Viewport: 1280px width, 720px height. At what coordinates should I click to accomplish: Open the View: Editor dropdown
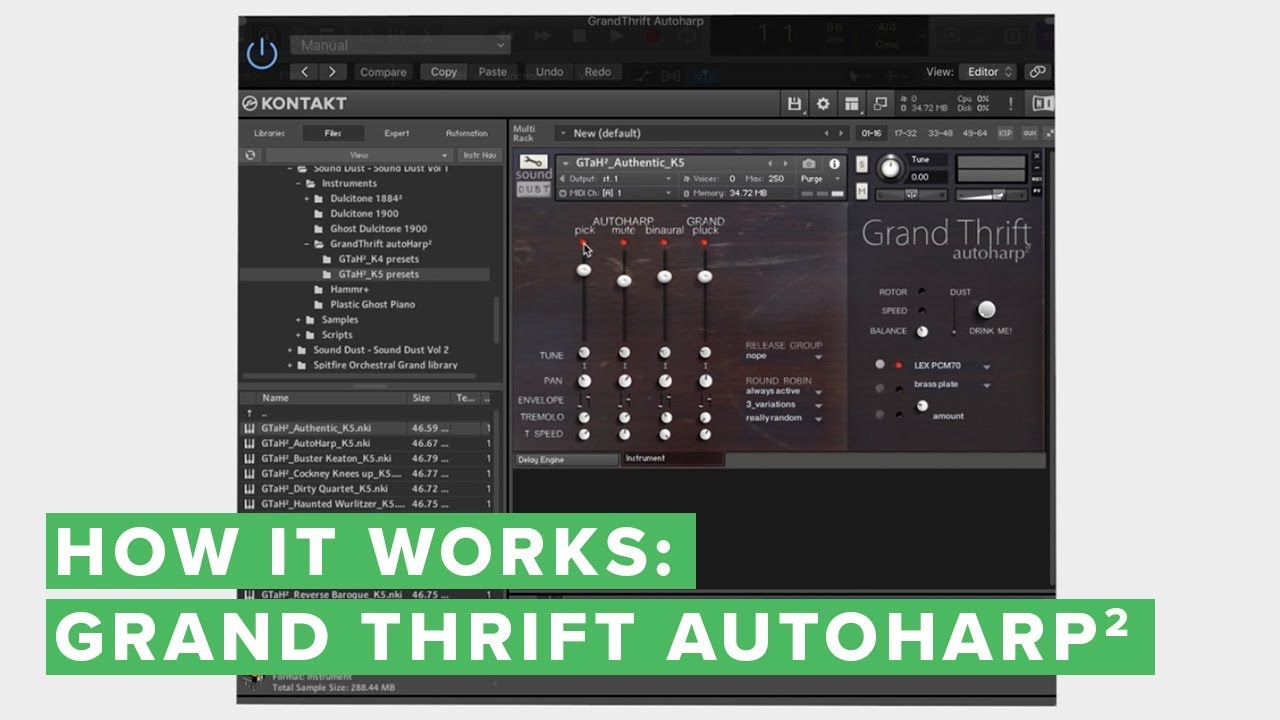point(988,72)
